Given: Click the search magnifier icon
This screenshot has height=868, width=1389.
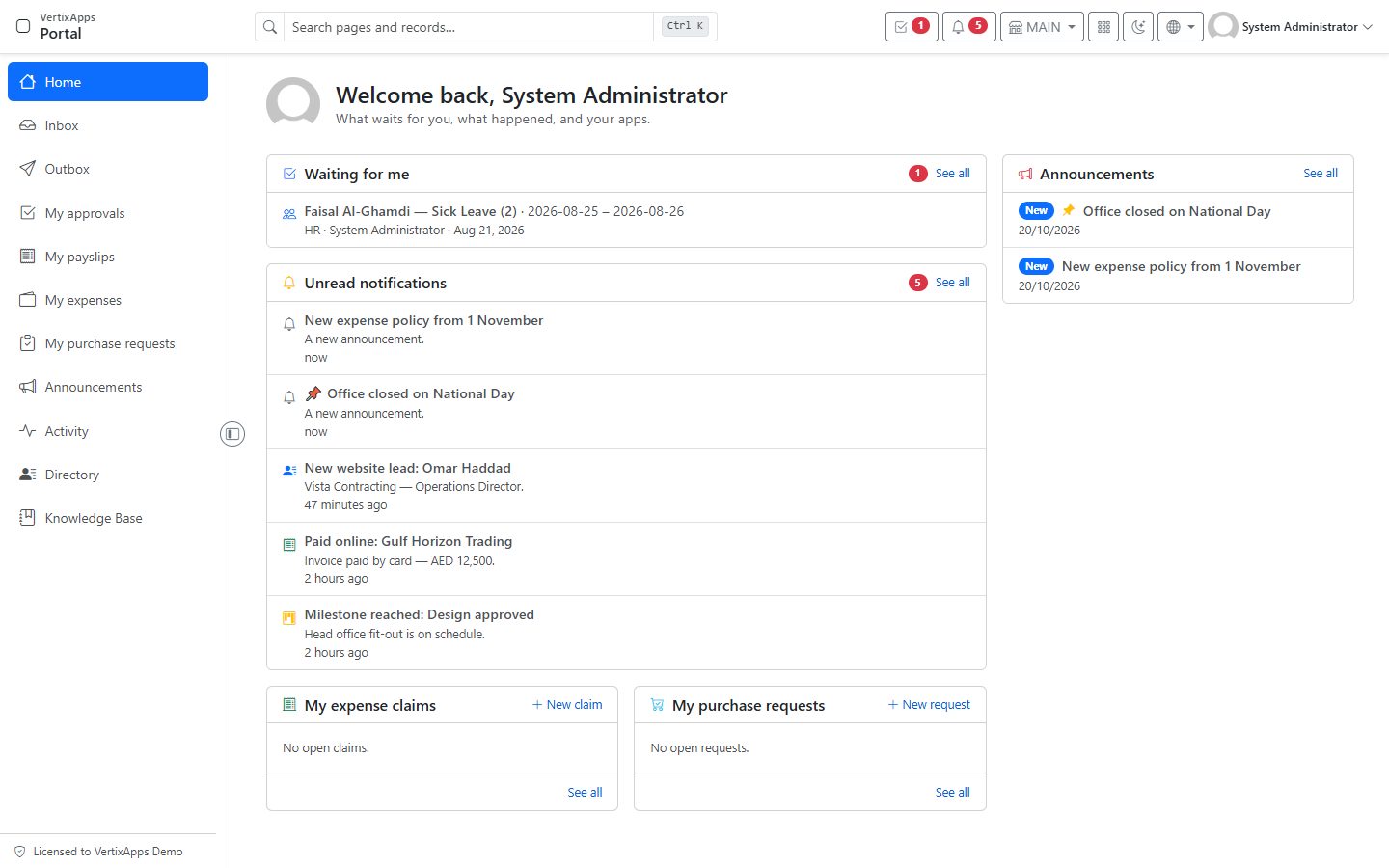Looking at the screenshot, I should (x=271, y=27).
